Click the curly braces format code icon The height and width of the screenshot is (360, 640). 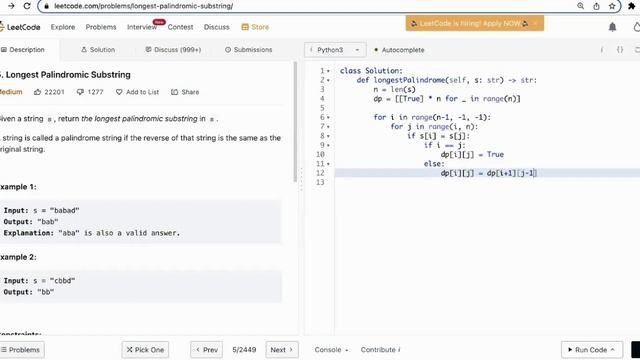(620, 50)
